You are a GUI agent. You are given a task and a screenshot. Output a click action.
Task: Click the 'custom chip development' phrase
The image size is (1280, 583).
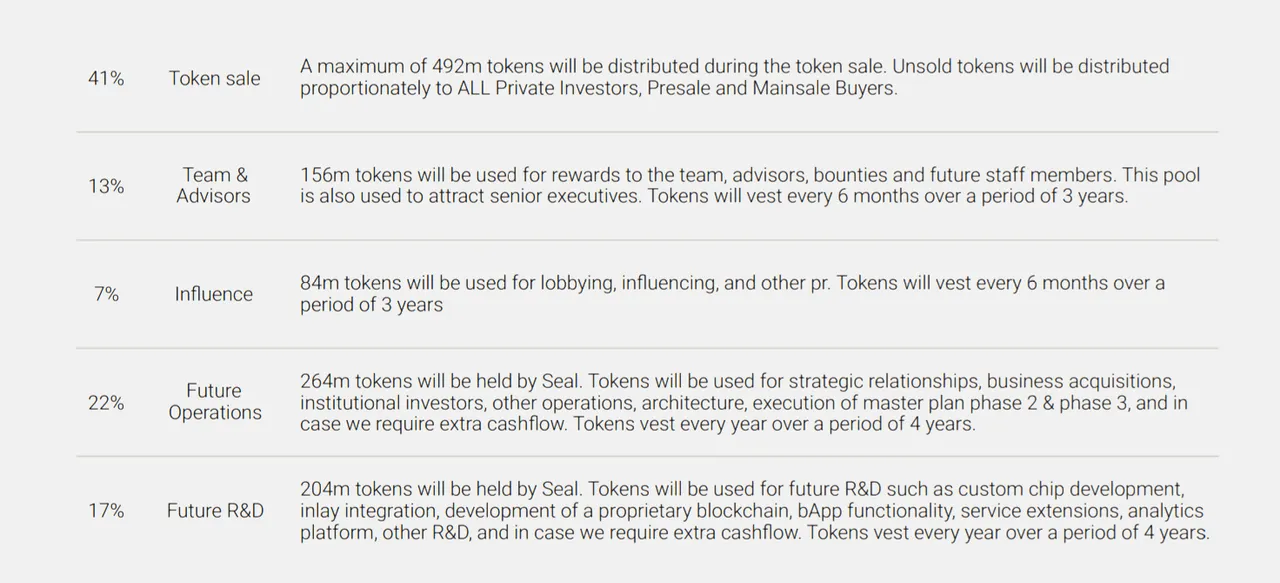[x=1071, y=489]
